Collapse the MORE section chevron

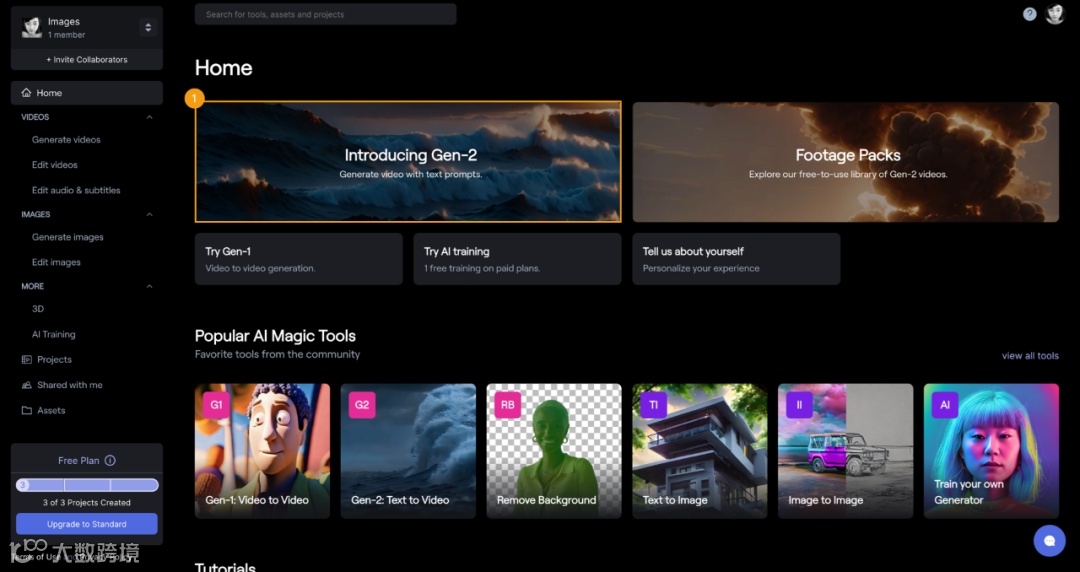pyautogui.click(x=149, y=286)
